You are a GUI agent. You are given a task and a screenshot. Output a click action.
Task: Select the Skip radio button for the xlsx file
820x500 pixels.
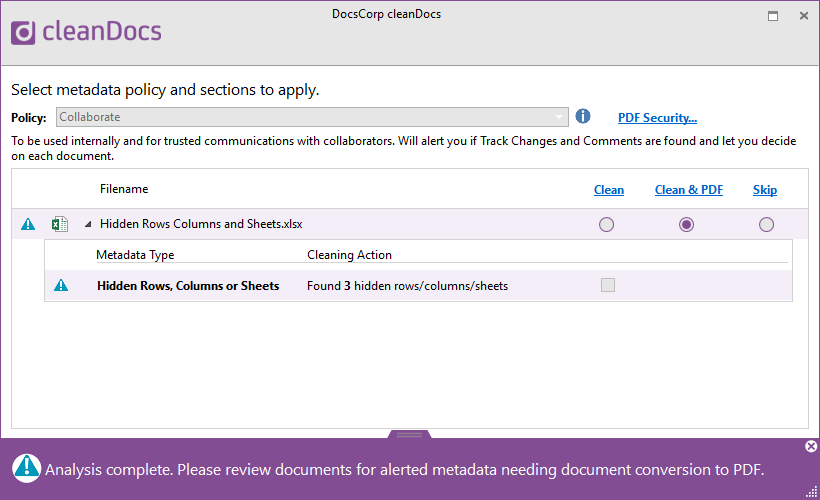click(766, 224)
